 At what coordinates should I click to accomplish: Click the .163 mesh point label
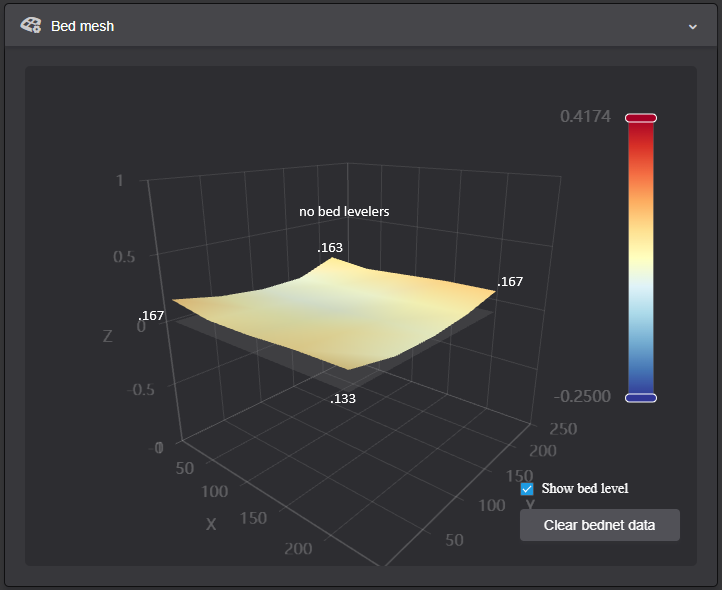click(x=330, y=248)
